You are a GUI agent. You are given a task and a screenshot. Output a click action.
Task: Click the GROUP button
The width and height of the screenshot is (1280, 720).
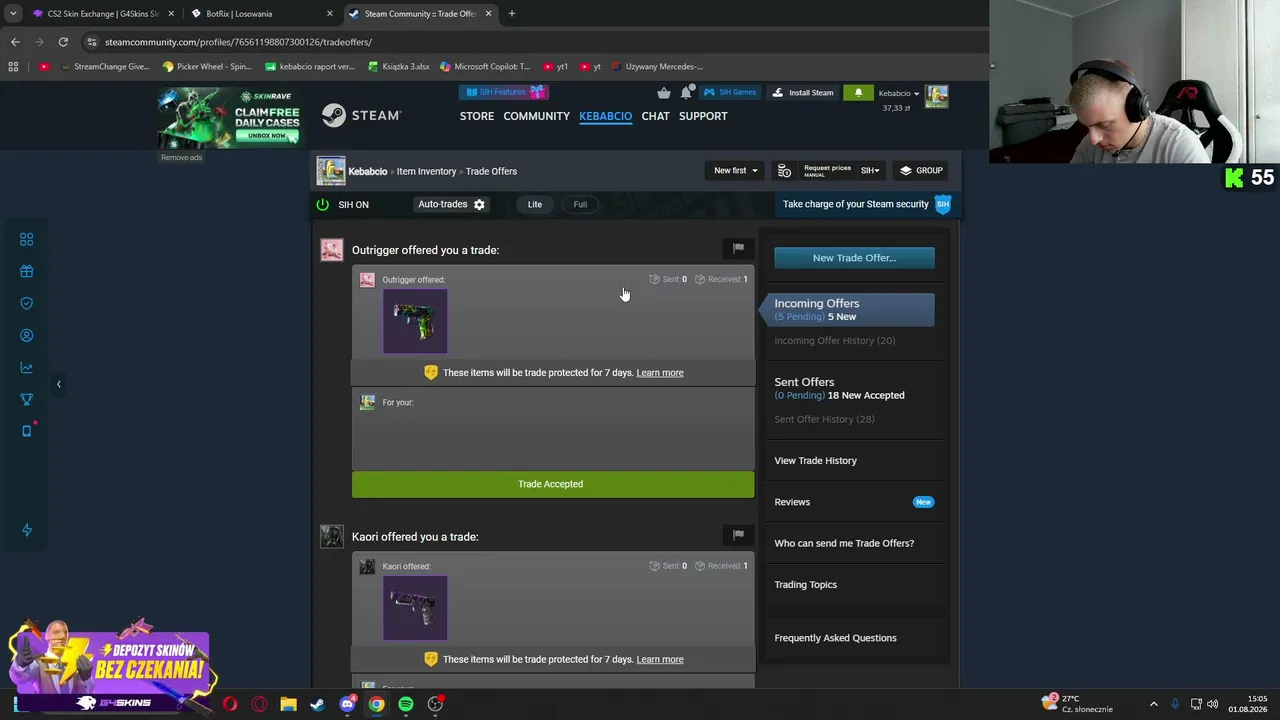click(x=921, y=171)
